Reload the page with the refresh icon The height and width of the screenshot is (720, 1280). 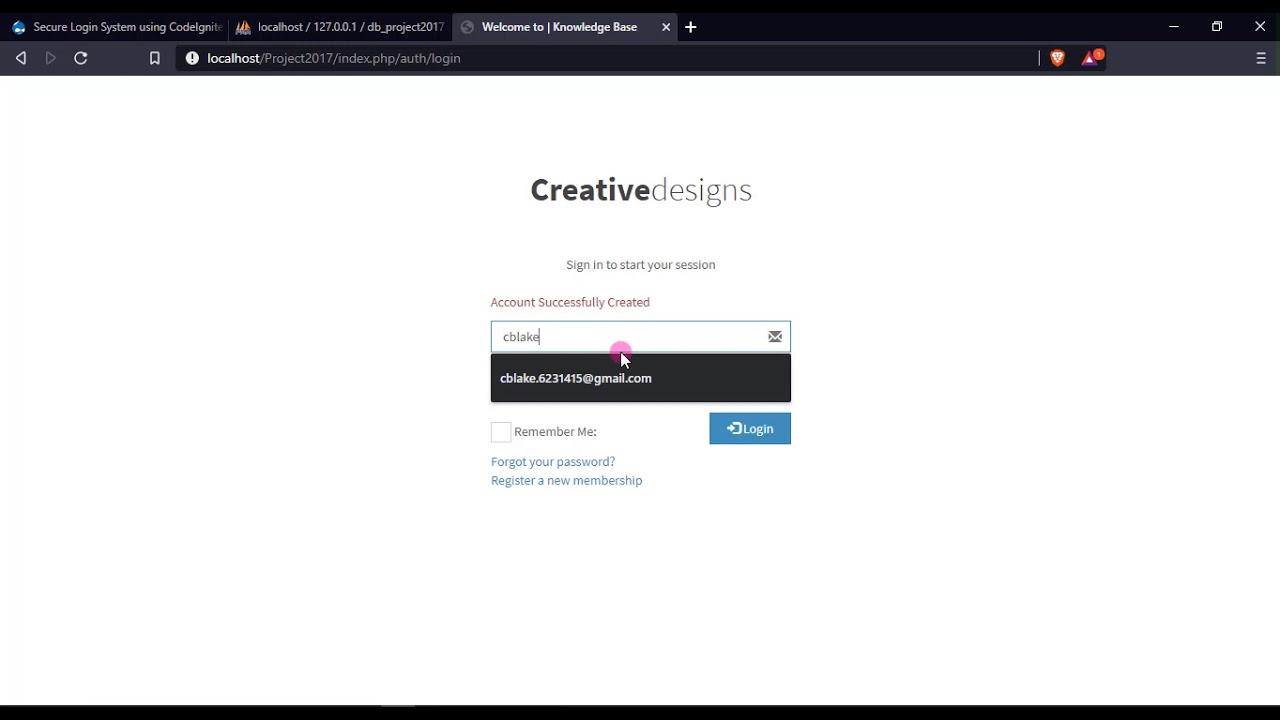tap(81, 58)
